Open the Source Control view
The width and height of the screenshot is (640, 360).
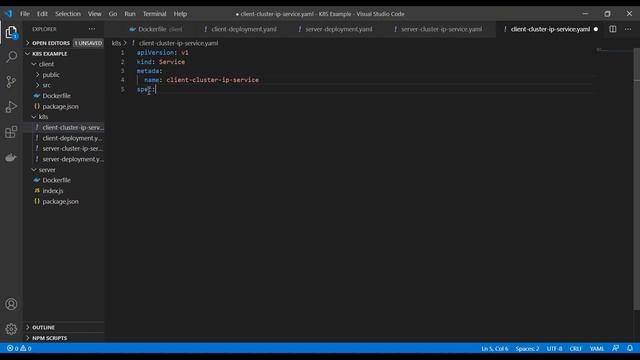(11, 82)
